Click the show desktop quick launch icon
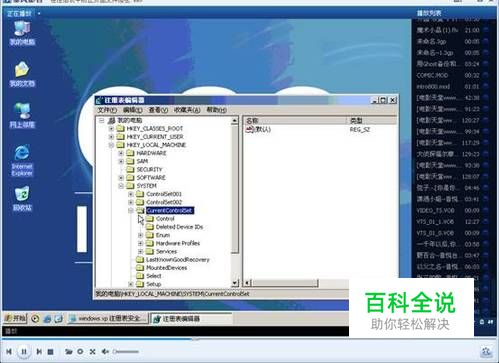The image size is (499, 363). coord(58,319)
